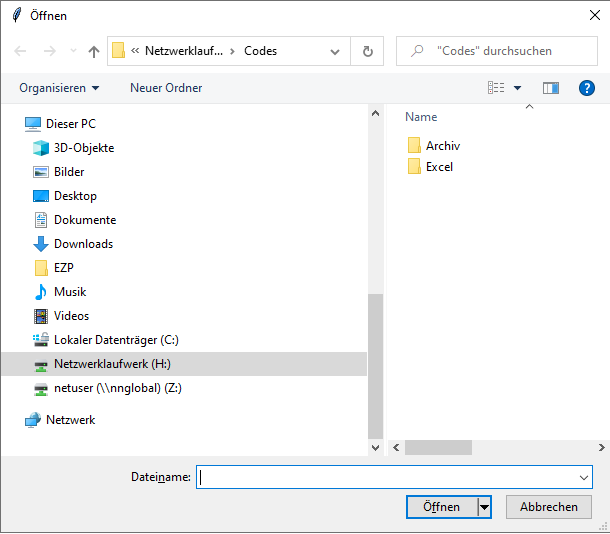Click the Bilder picture icon
Screen dimensions: 610x534
click(41, 172)
